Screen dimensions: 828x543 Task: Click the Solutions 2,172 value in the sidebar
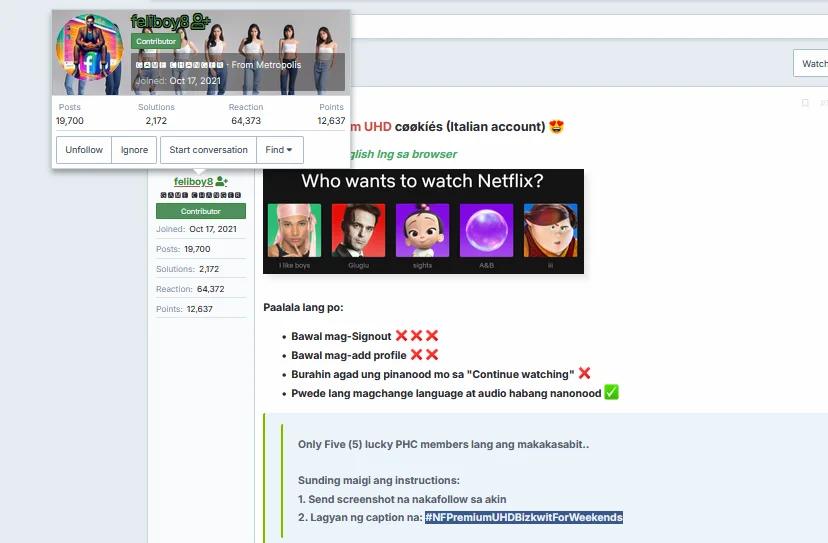click(209, 269)
